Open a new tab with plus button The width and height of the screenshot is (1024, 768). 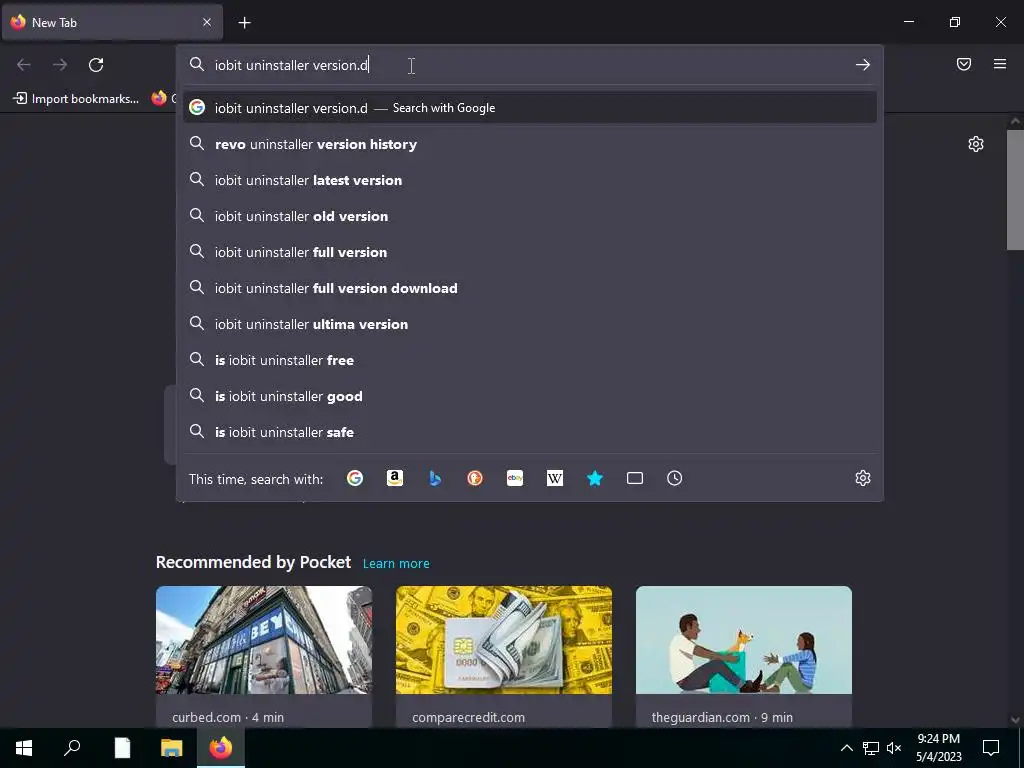pyautogui.click(x=244, y=23)
